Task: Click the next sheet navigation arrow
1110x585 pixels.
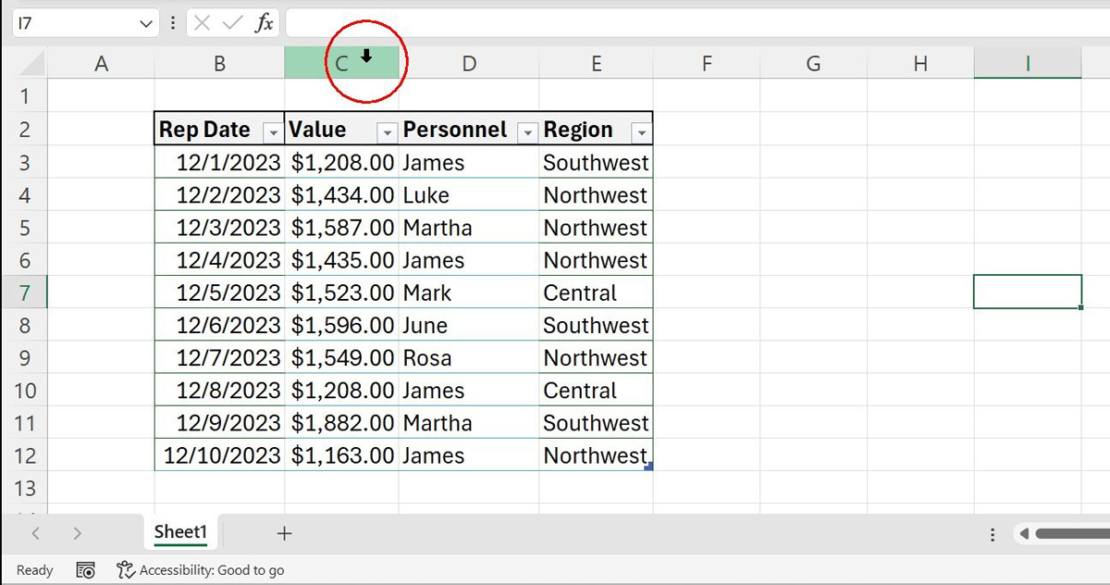Action: tap(76, 533)
